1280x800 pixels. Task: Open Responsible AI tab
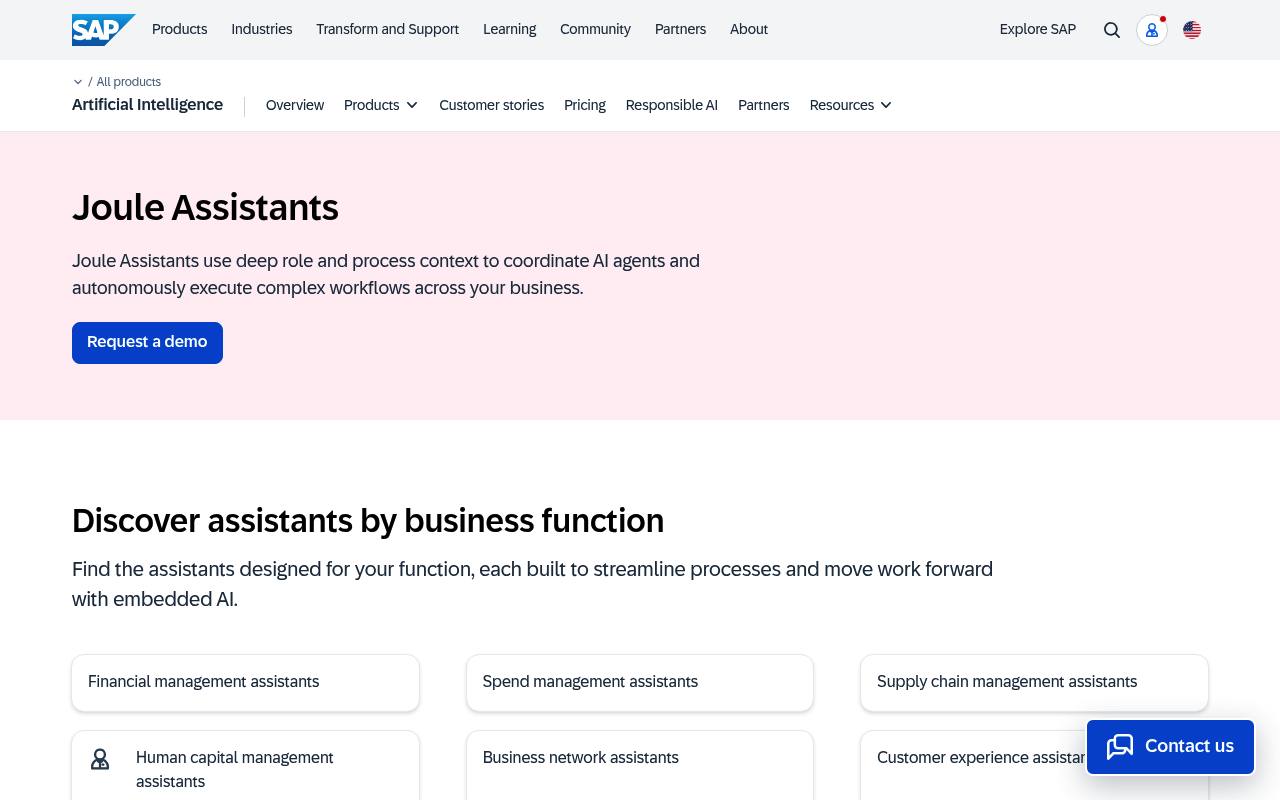[x=672, y=105]
